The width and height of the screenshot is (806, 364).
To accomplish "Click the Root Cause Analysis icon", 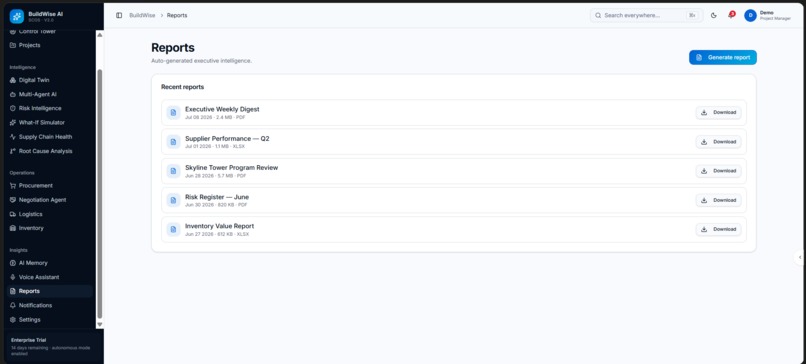I will click(x=13, y=151).
